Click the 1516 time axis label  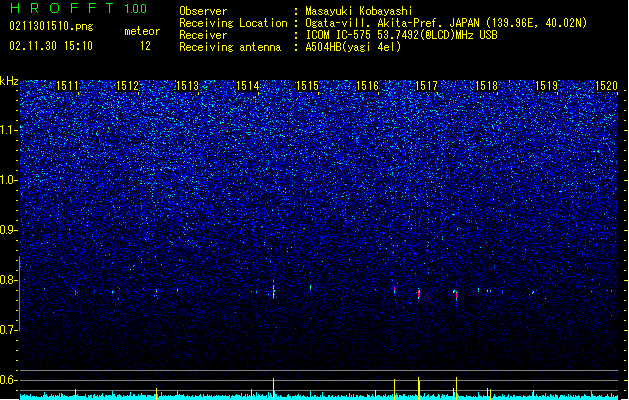click(x=367, y=86)
